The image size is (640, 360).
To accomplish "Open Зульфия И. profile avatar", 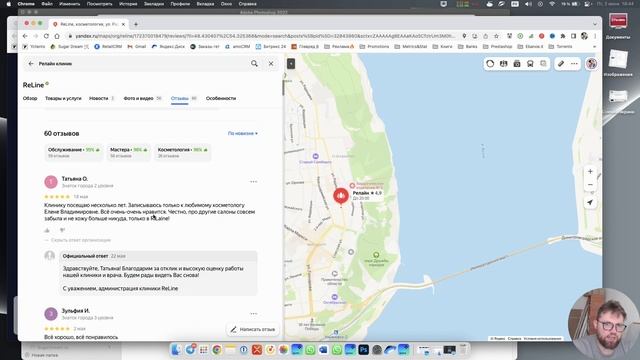I will (51, 313).
